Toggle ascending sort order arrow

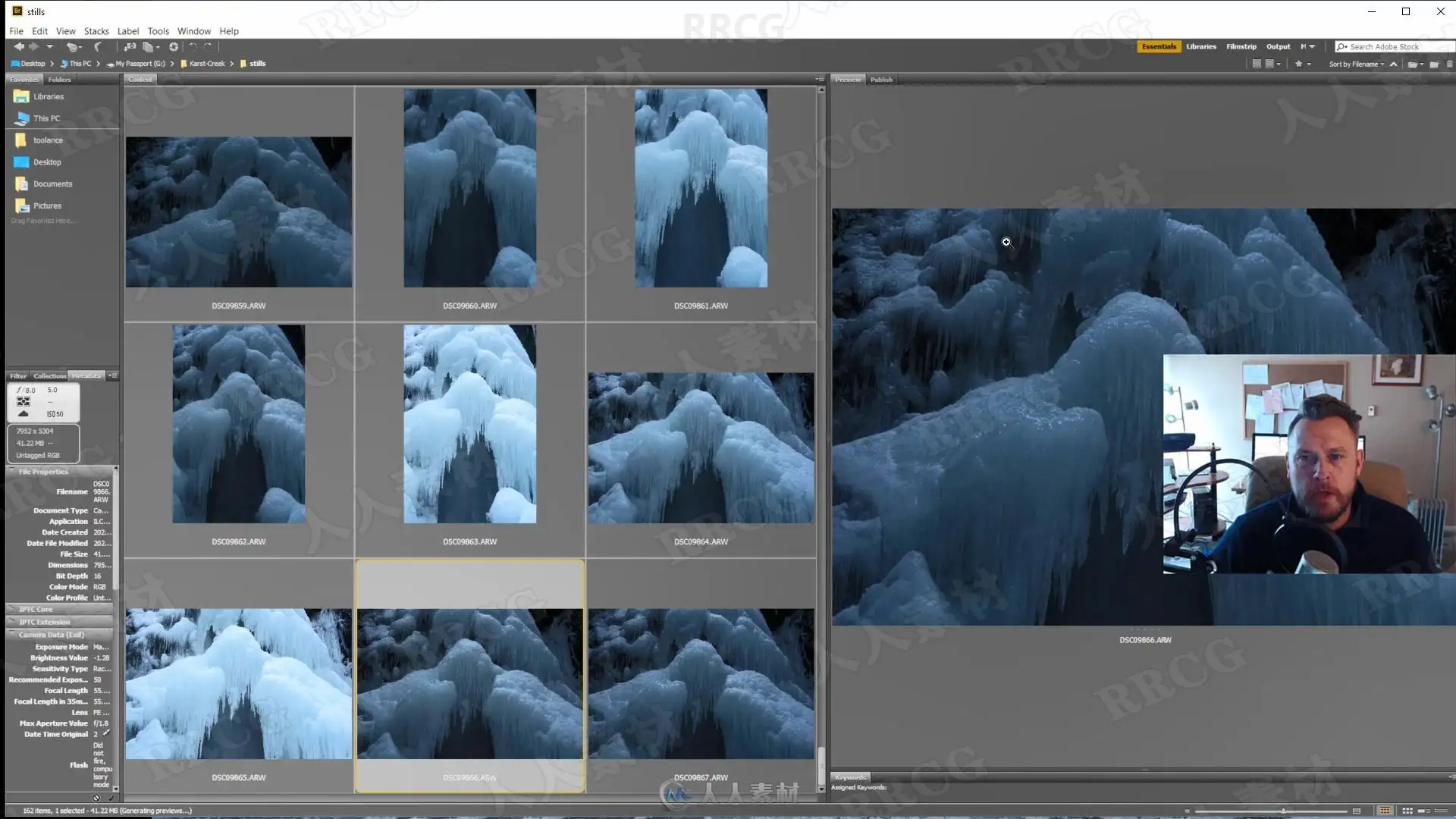(x=1394, y=64)
